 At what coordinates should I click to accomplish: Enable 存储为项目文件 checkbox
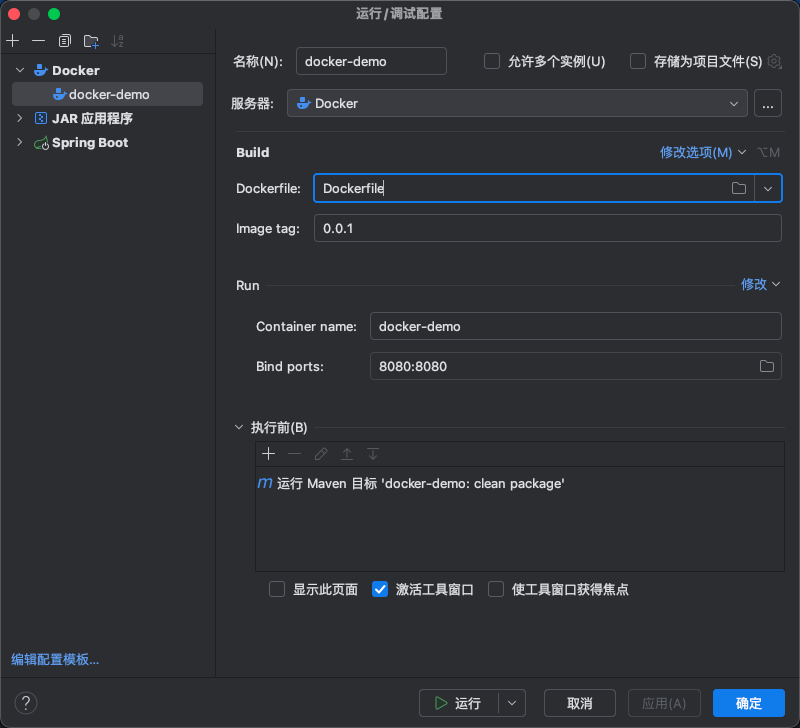(x=638, y=61)
